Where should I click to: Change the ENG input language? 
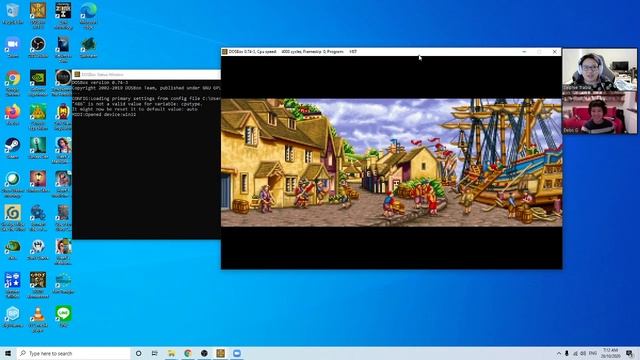(593, 353)
